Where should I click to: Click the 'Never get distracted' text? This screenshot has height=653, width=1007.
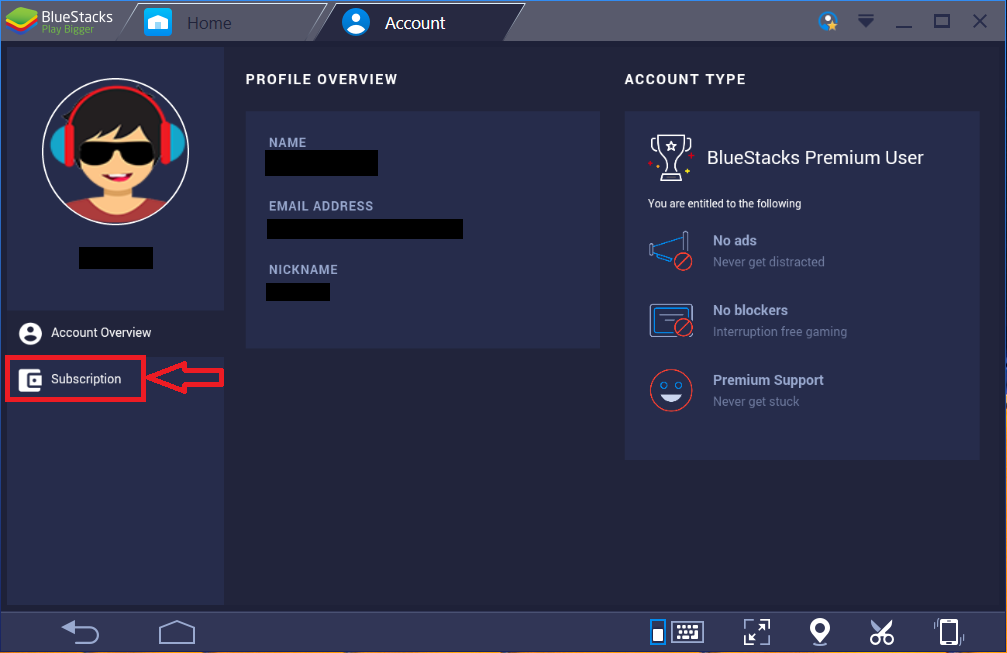[x=769, y=262]
